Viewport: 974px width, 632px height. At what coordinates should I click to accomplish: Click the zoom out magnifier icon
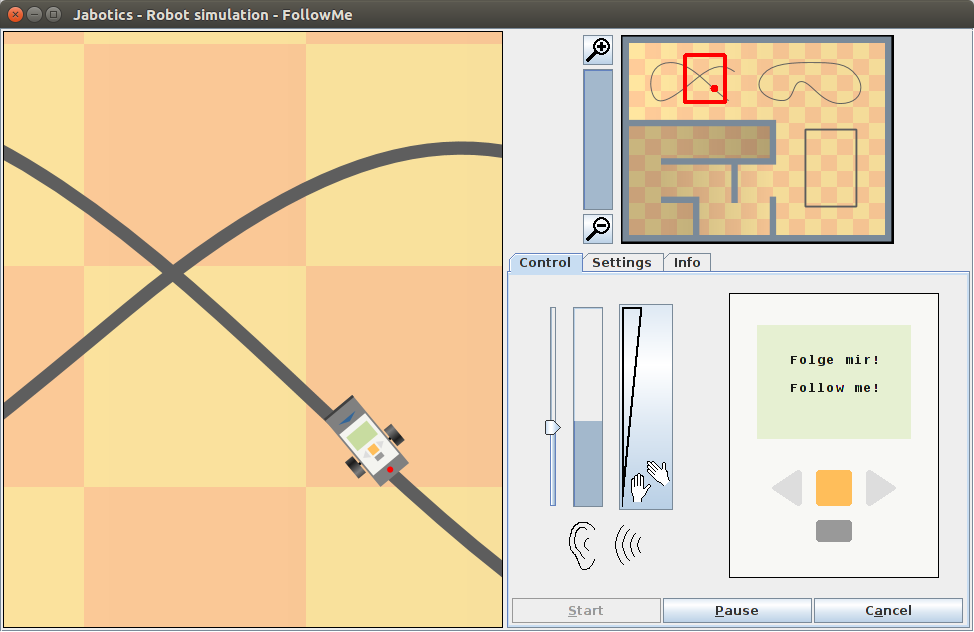[598, 229]
